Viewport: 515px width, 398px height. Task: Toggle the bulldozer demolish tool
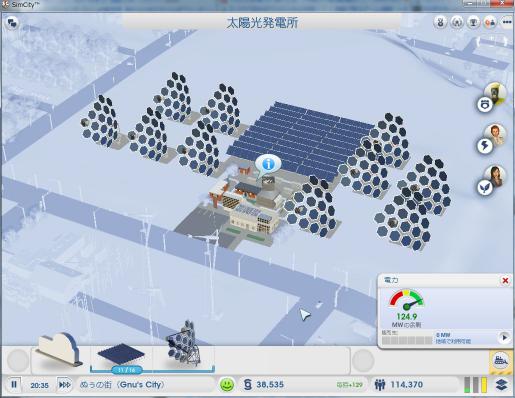point(501,361)
